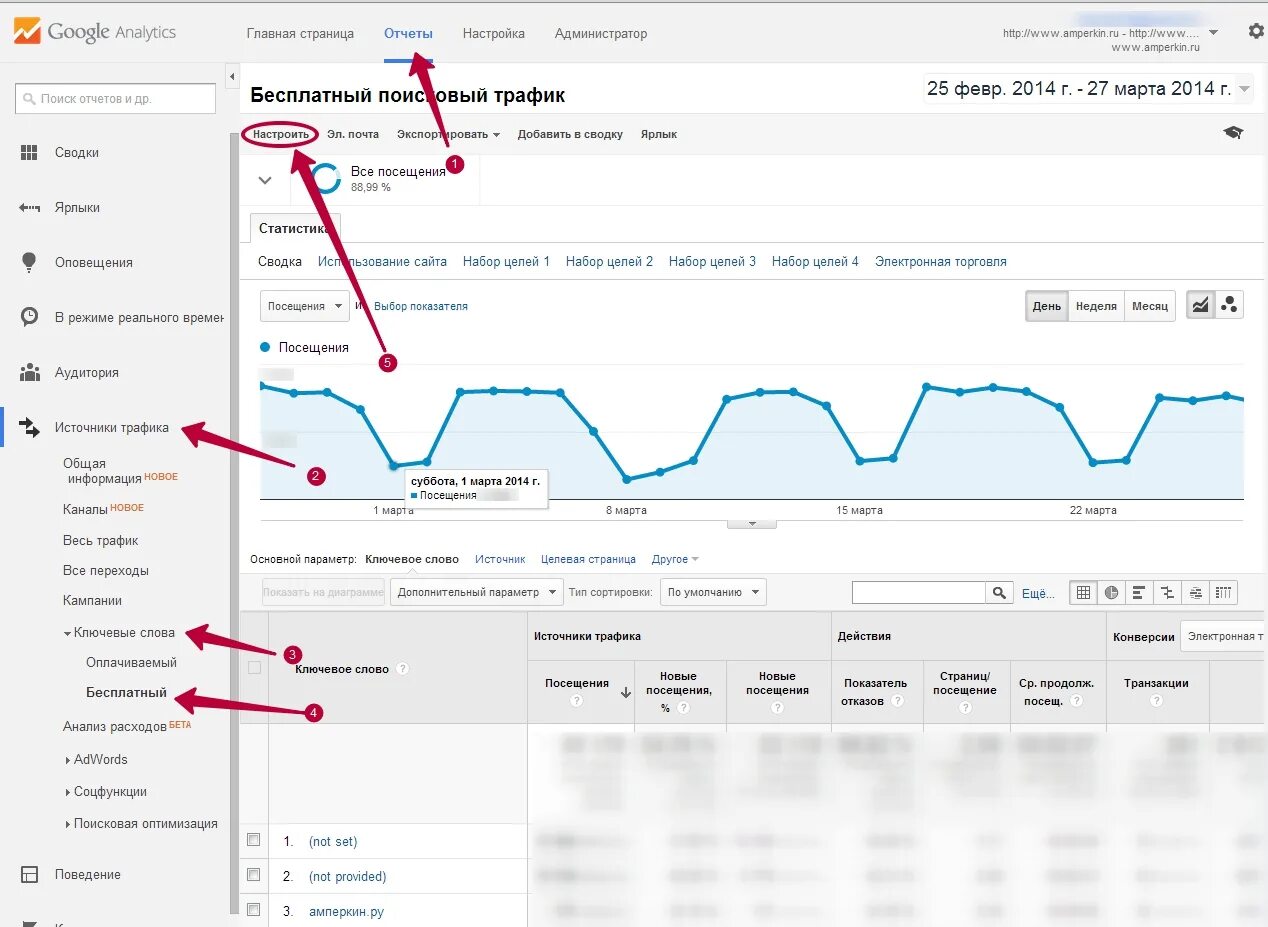The width and height of the screenshot is (1268, 927).
Task: Tick the checkbox for амперкин.ру row
Action: point(254,910)
